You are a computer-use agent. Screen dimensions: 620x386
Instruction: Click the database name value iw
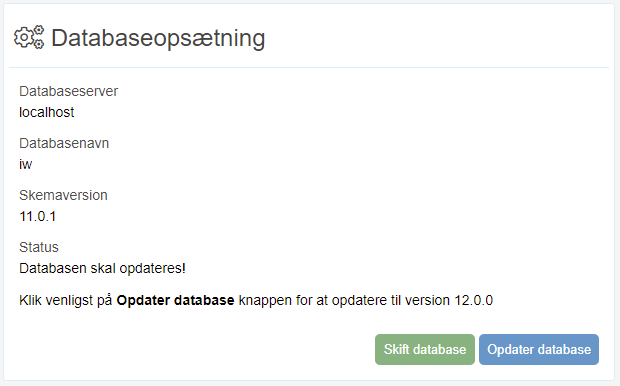(26, 164)
